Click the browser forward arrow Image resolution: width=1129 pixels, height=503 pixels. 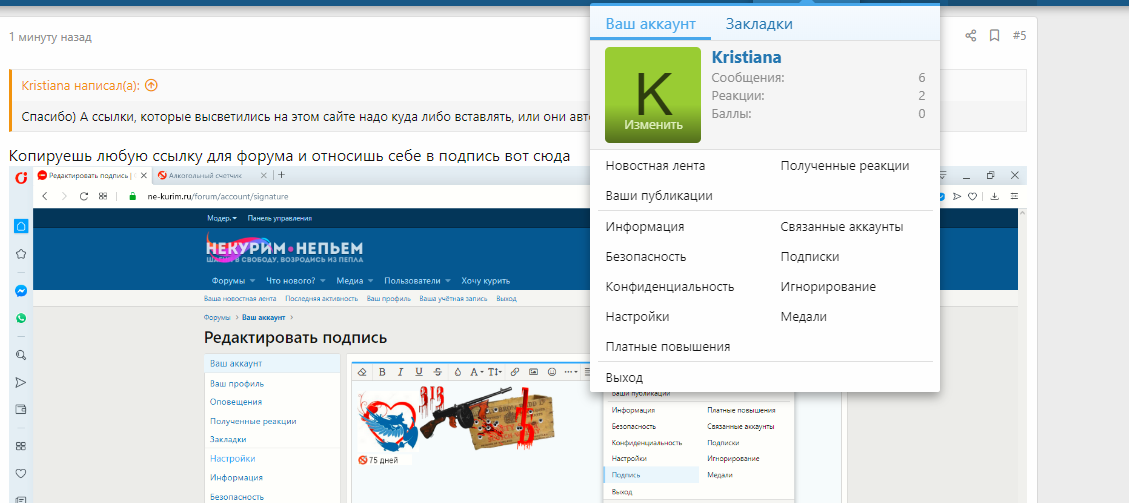click(66, 196)
